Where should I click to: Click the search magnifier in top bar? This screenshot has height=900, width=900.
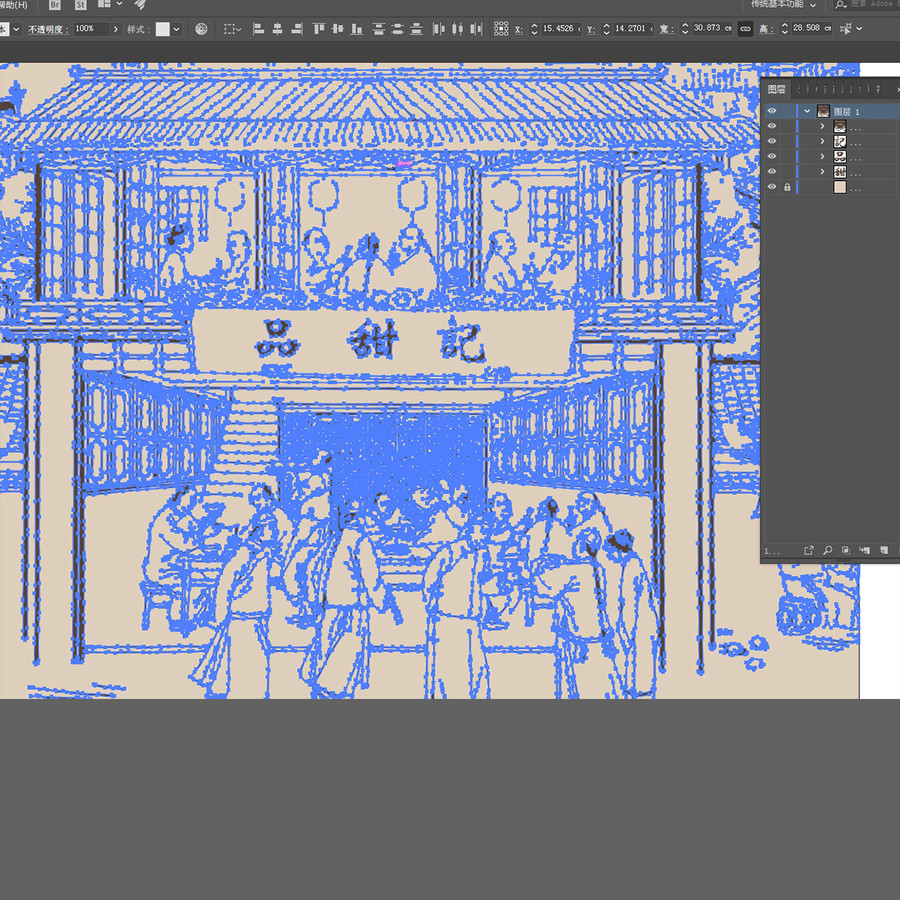(x=841, y=5)
